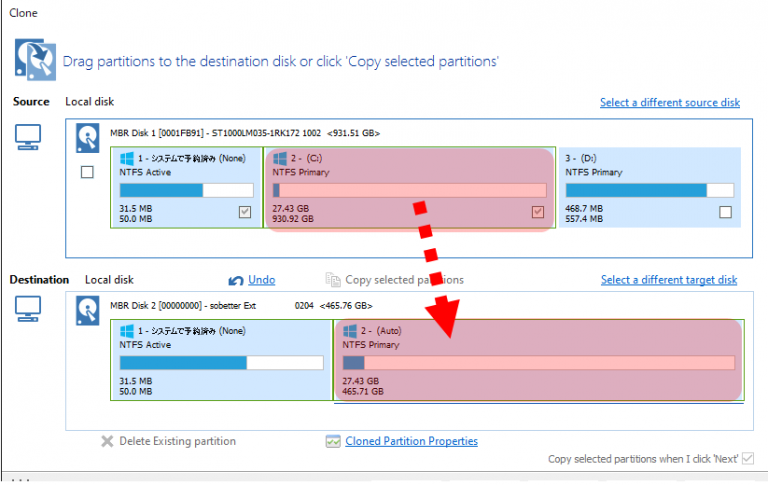This screenshot has width=768, height=485.
Task: Click the Destination computer monitor icon
Action: click(28, 312)
